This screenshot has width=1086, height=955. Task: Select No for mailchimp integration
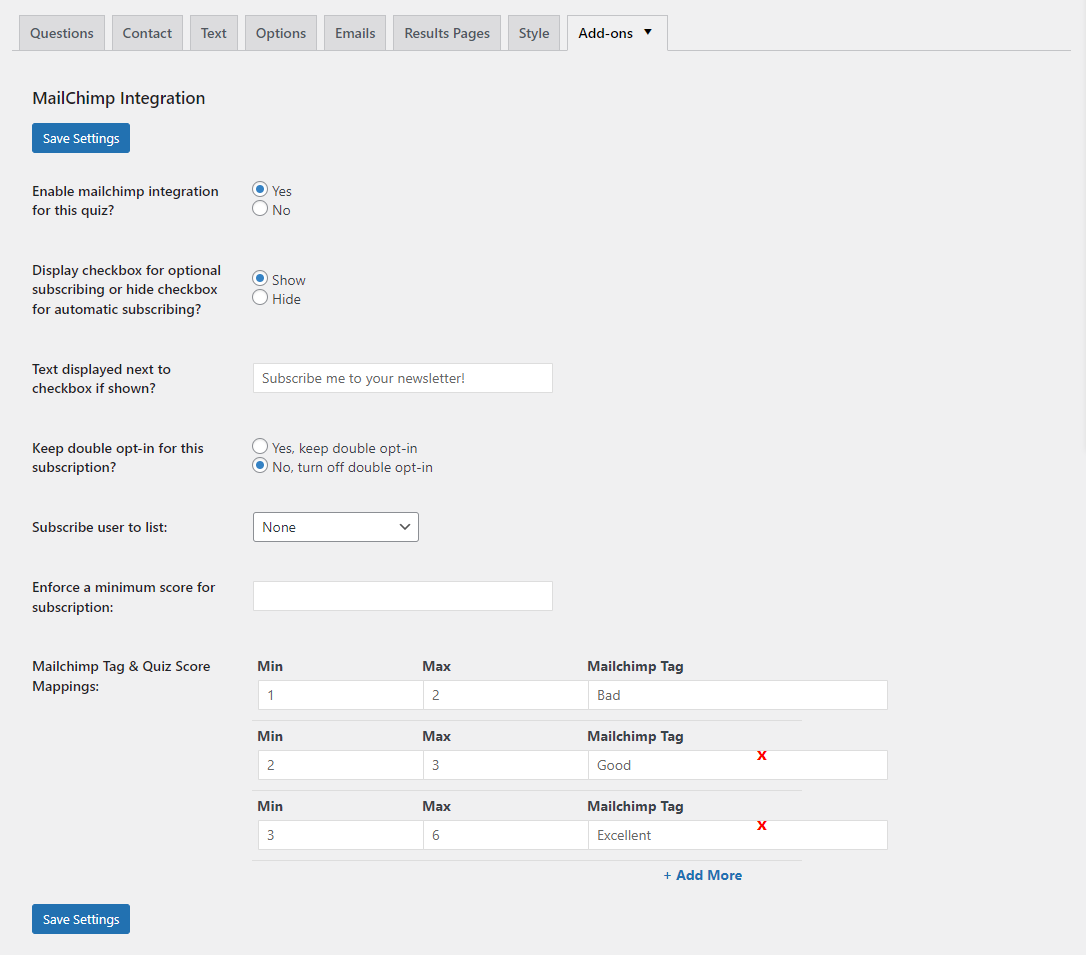coord(260,208)
